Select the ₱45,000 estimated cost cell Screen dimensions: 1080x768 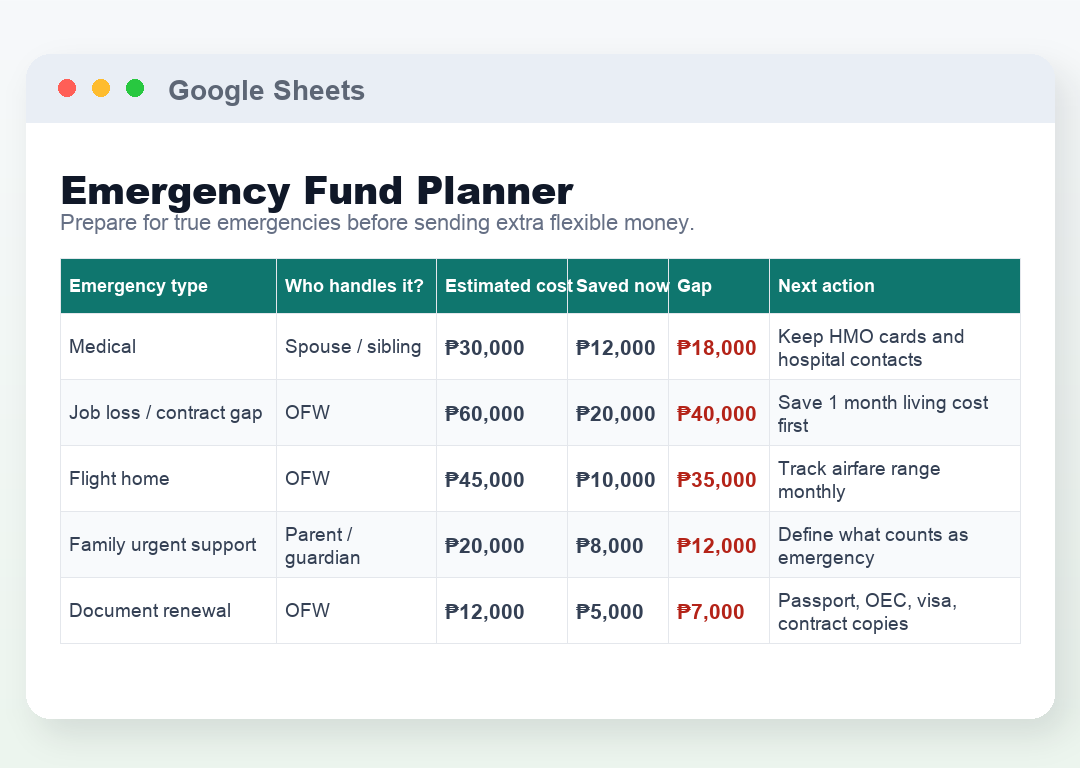(502, 479)
